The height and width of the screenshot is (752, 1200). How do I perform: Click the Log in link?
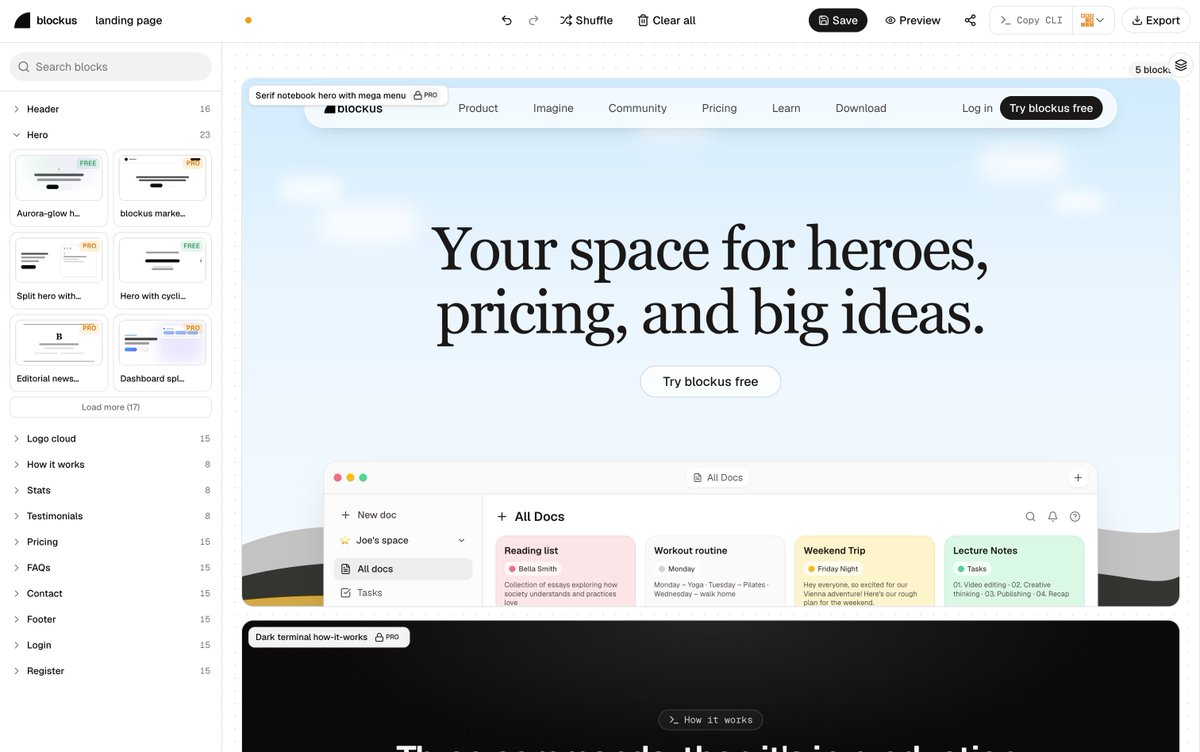(x=977, y=108)
